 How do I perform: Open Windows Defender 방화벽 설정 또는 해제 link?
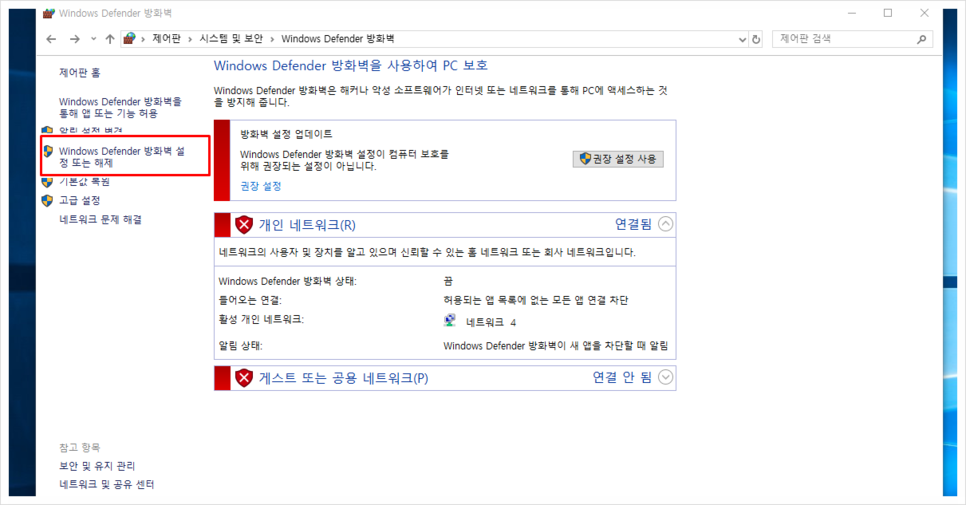click(121, 157)
